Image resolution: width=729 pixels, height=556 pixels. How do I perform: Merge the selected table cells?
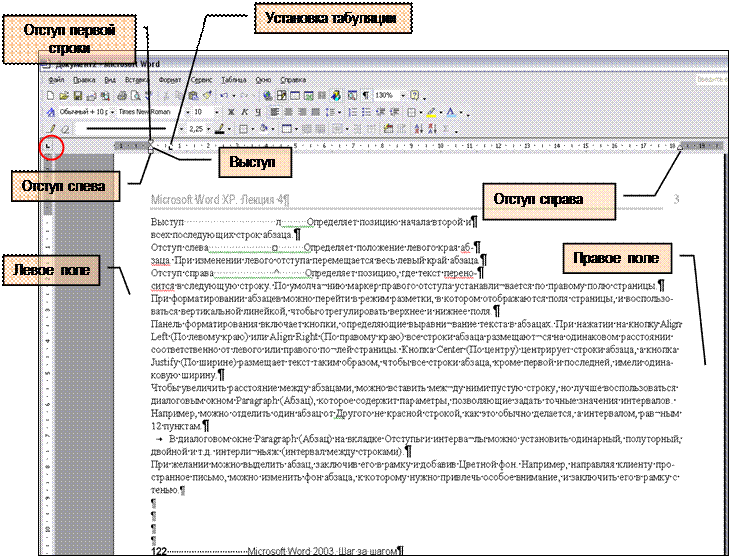tap(306, 129)
